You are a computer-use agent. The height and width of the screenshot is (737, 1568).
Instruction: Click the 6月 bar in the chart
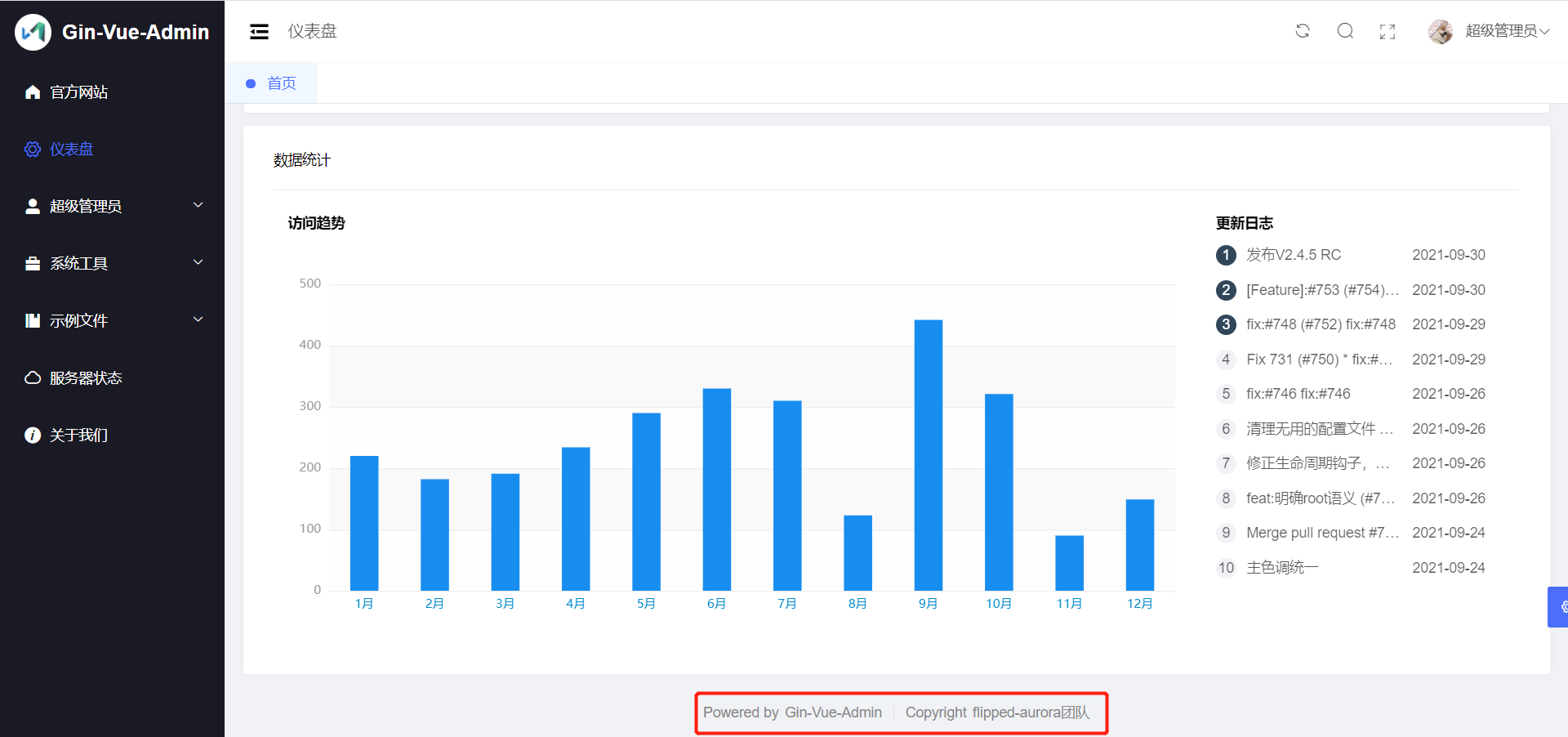[717, 489]
